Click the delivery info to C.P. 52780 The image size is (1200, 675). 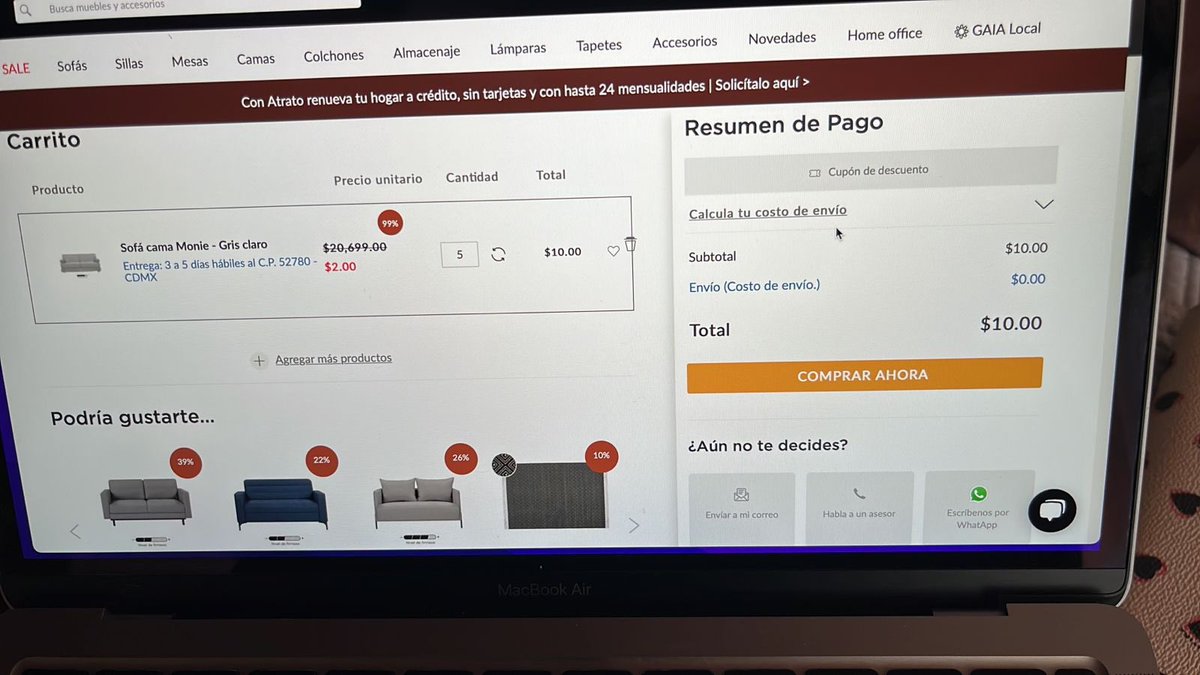[x=220, y=270]
